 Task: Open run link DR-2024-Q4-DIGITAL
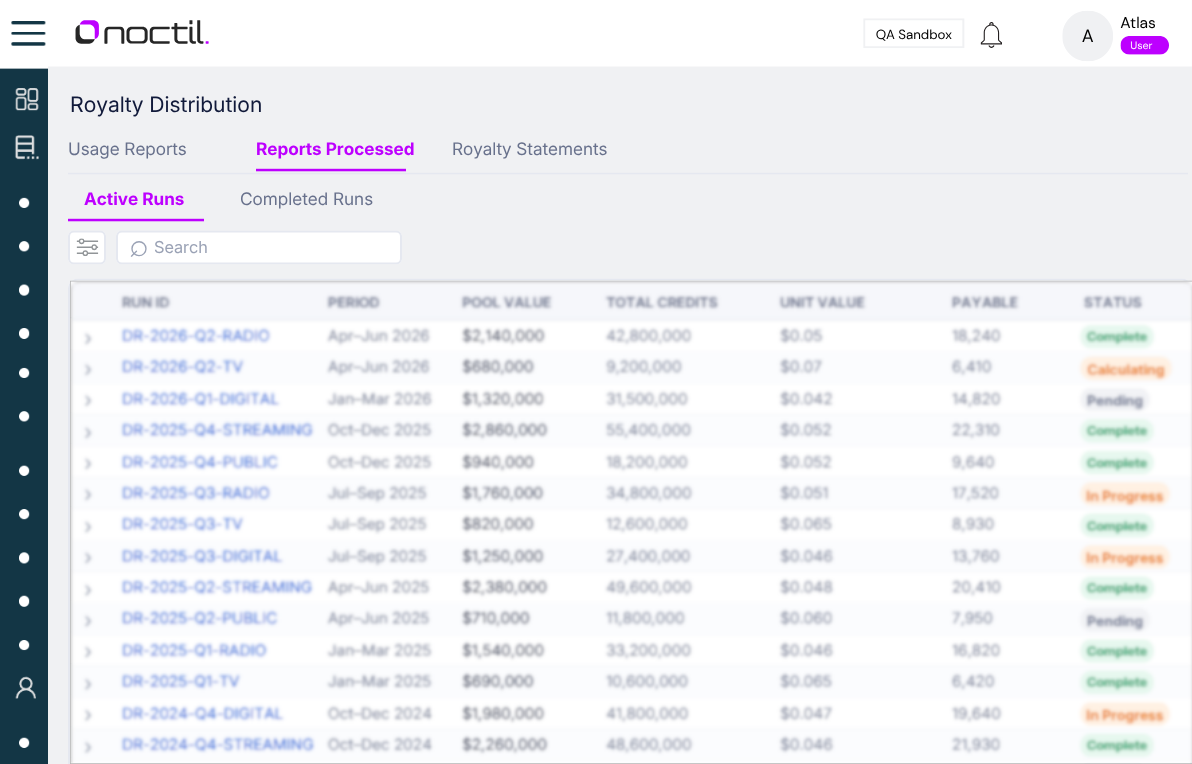point(201,713)
